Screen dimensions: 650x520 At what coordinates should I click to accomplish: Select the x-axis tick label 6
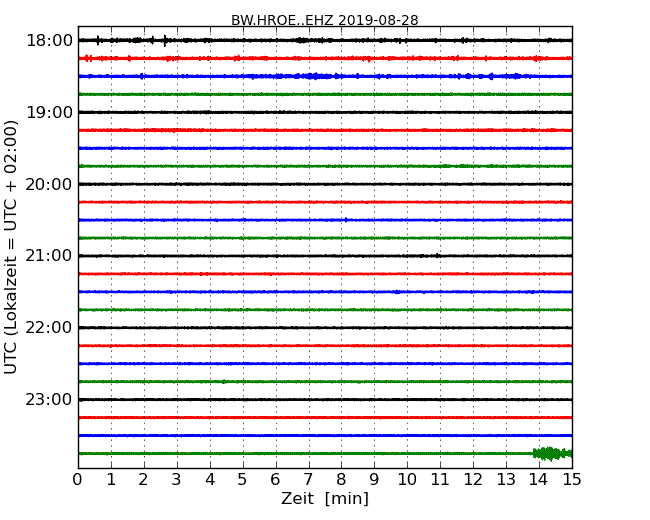pyautogui.click(x=276, y=480)
